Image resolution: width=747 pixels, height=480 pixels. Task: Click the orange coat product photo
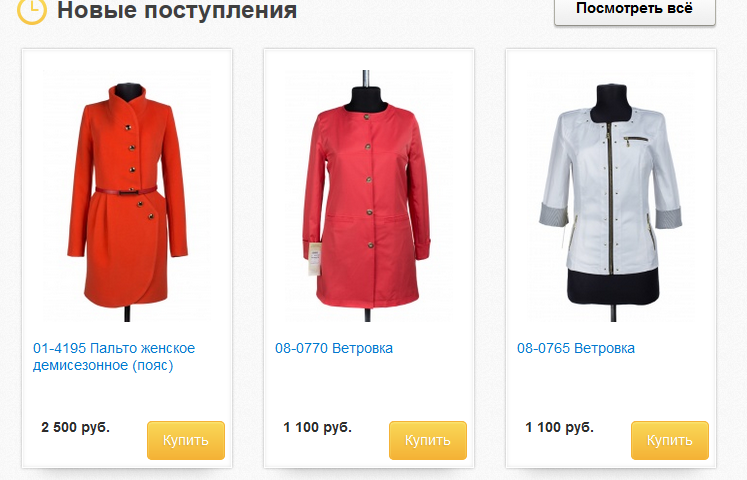click(x=127, y=195)
